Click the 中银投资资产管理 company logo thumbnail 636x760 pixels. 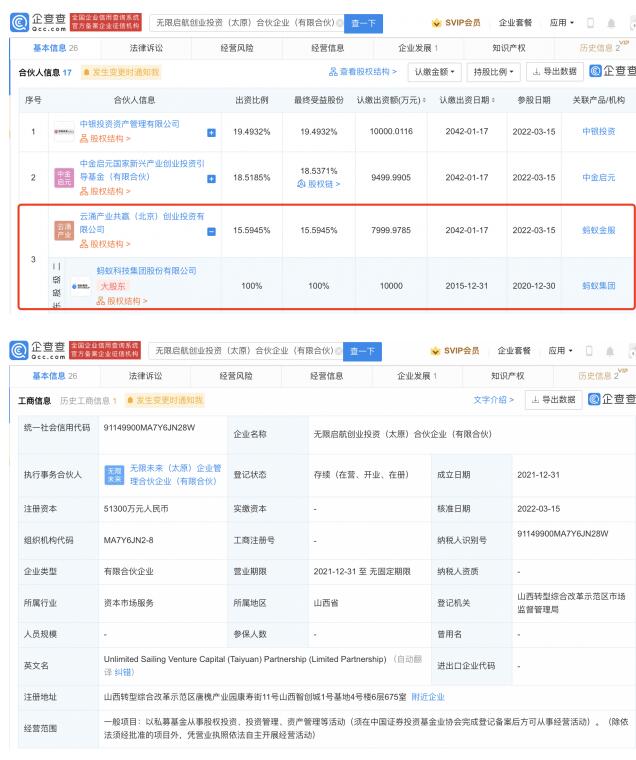tap(64, 131)
